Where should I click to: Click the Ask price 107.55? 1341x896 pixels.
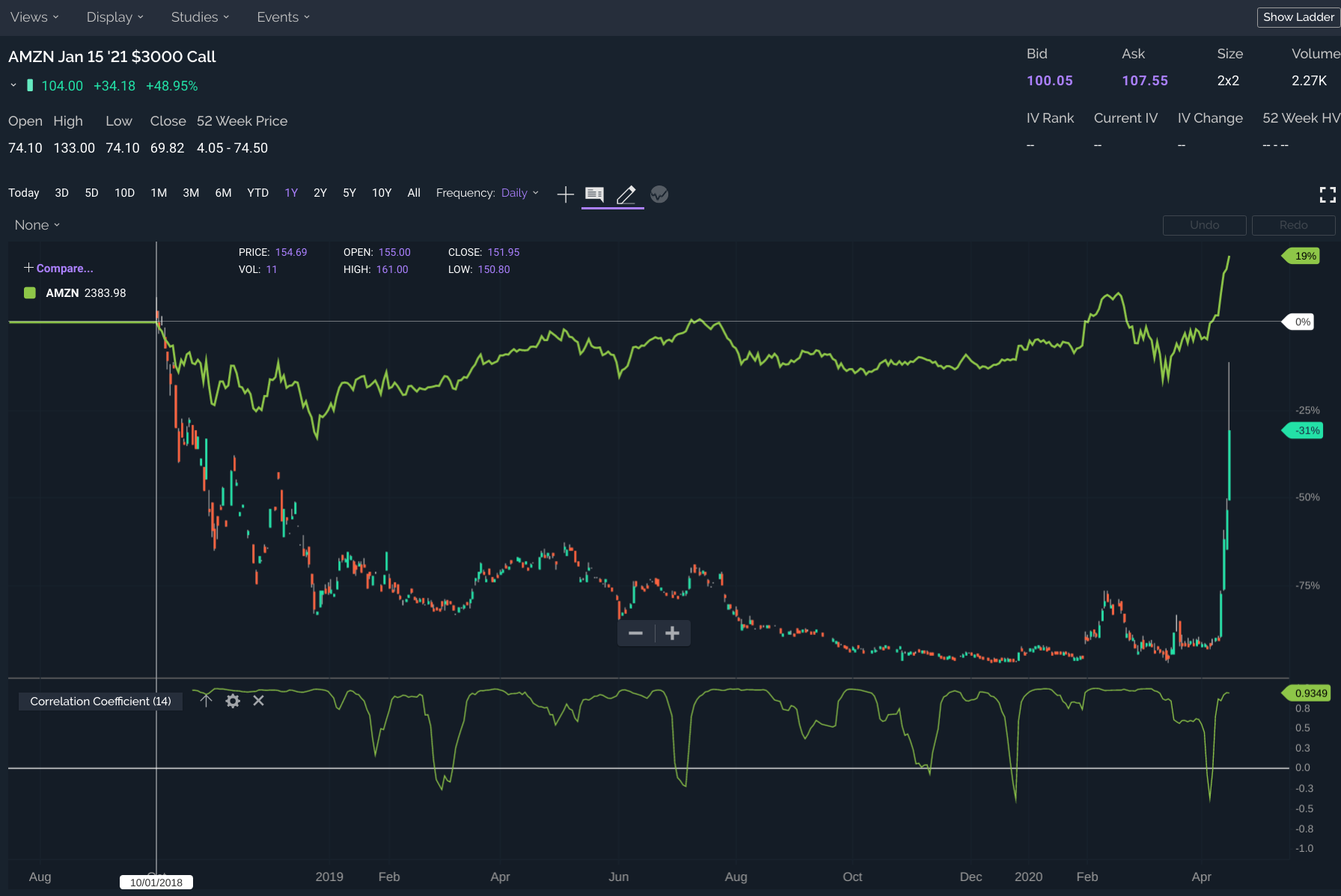tap(1145, 81)
